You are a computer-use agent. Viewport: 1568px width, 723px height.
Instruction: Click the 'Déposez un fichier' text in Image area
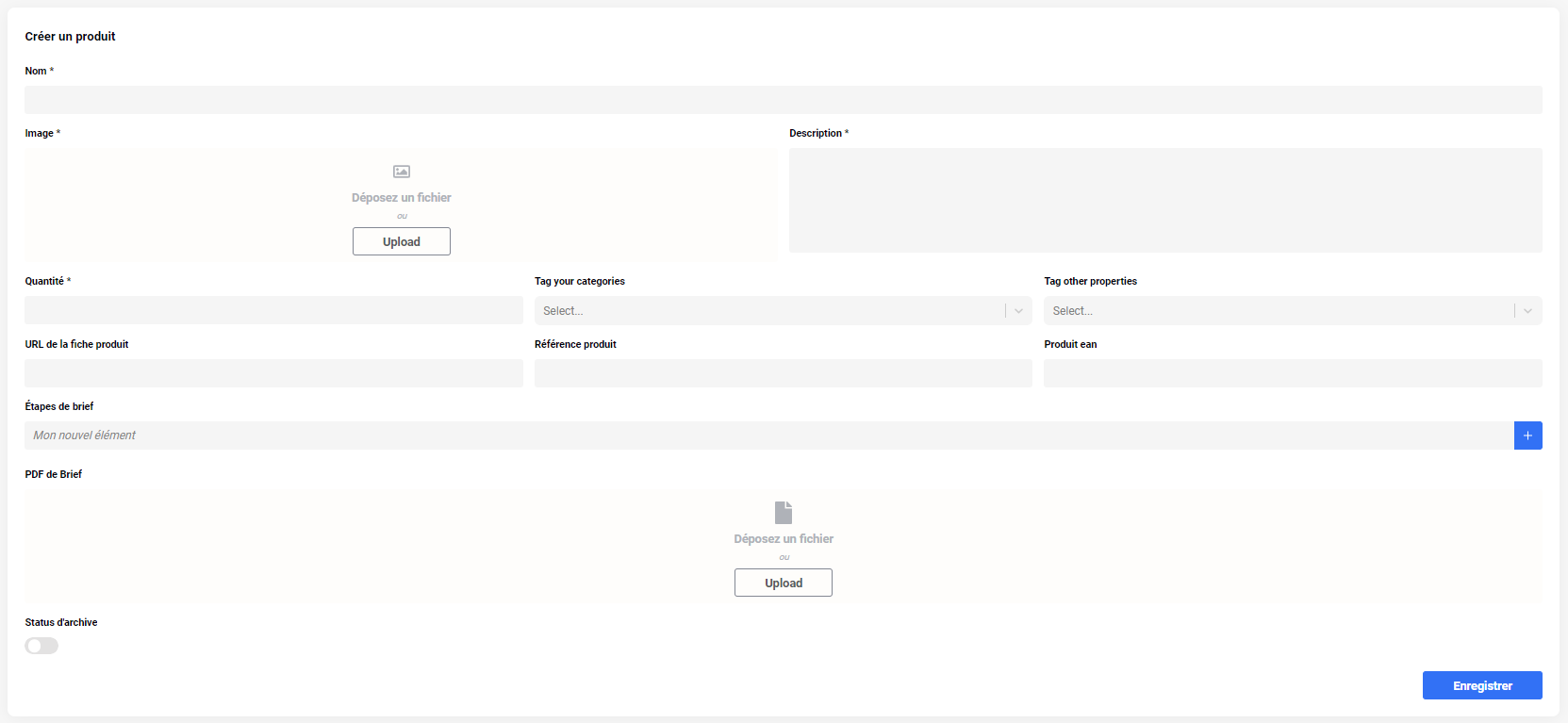pyautogui.click(x=402, y=198)
